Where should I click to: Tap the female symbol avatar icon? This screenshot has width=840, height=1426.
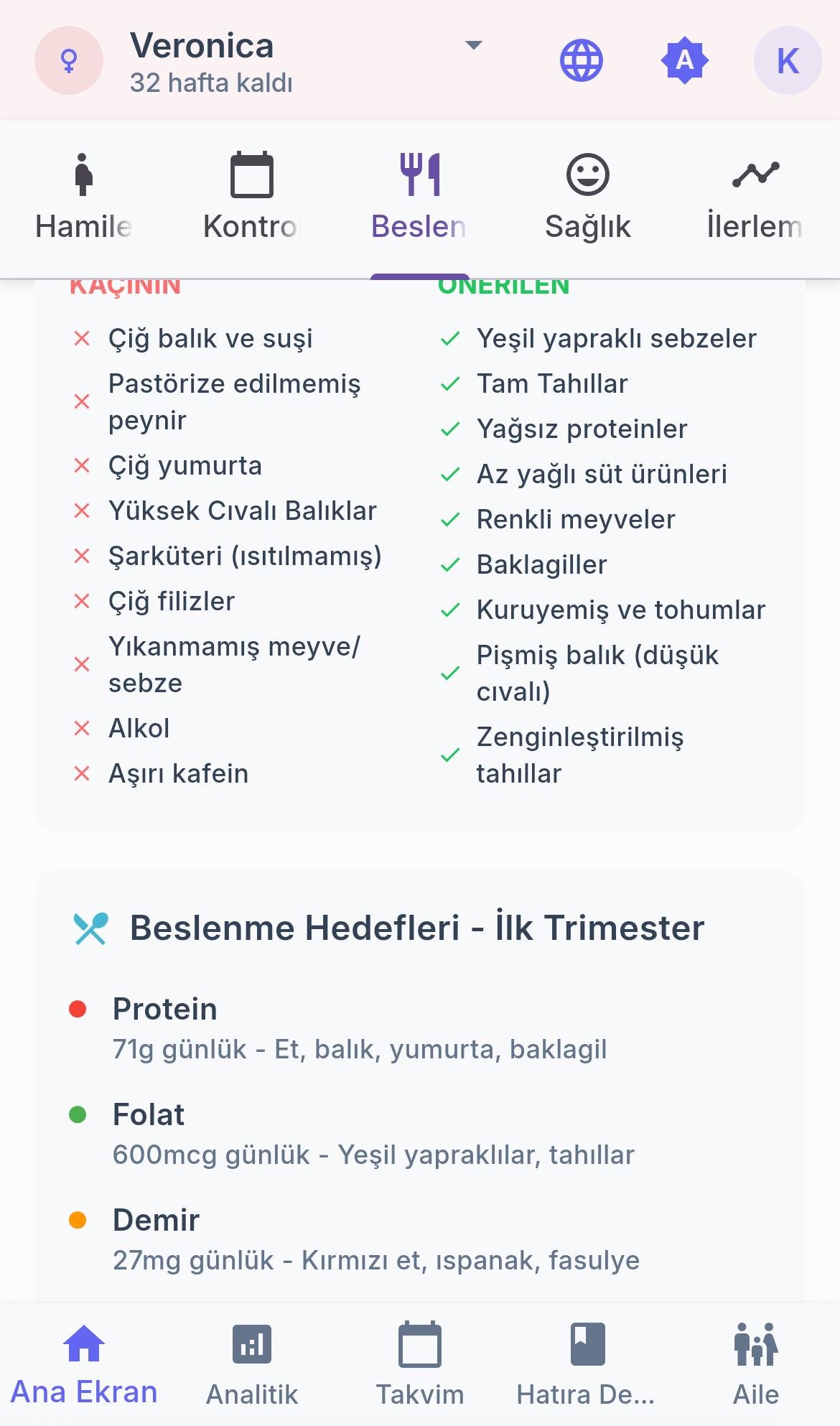pyautogui.click(x=69, y=60)
